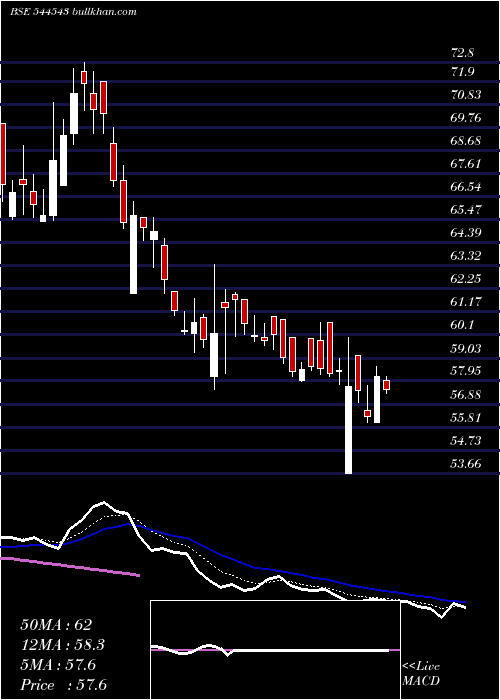Click the 68.68 price axis label

[x=466, y=141]
